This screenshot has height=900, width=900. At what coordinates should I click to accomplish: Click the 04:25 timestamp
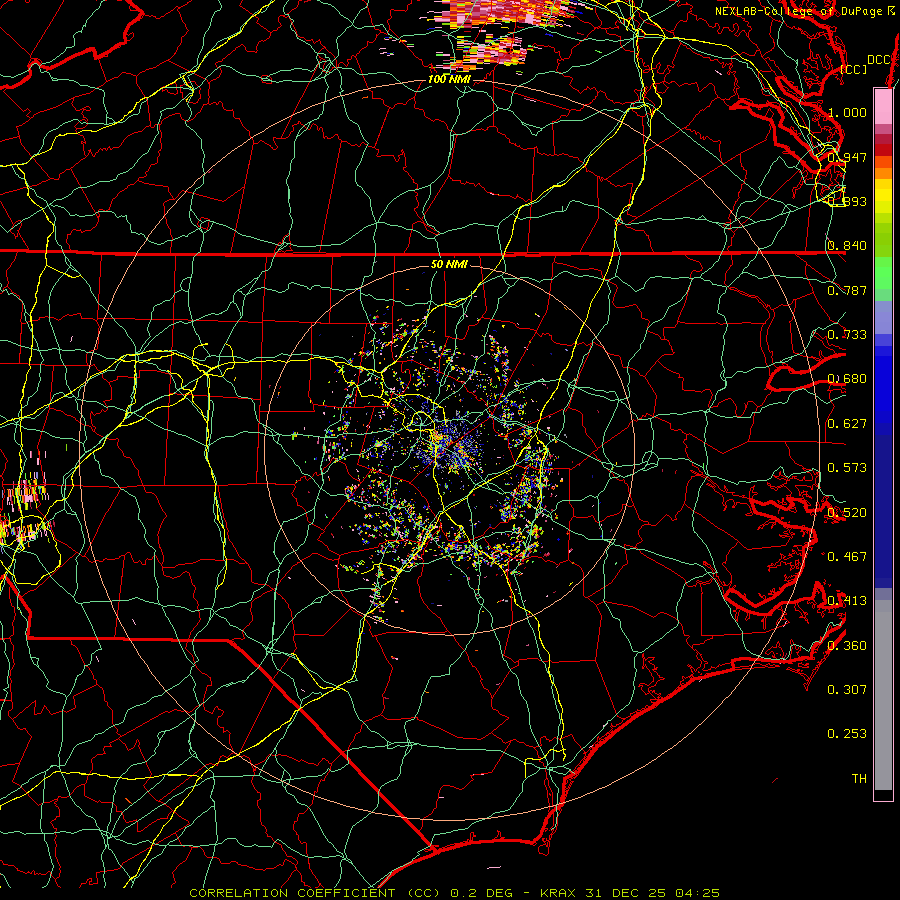click(697, 893)
